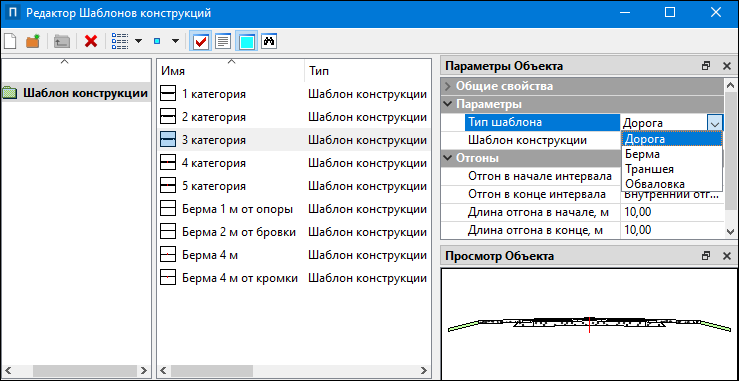Screen dimensions: 739x381
Task: Select the 5 категория name text
Action: coord(213,186)
